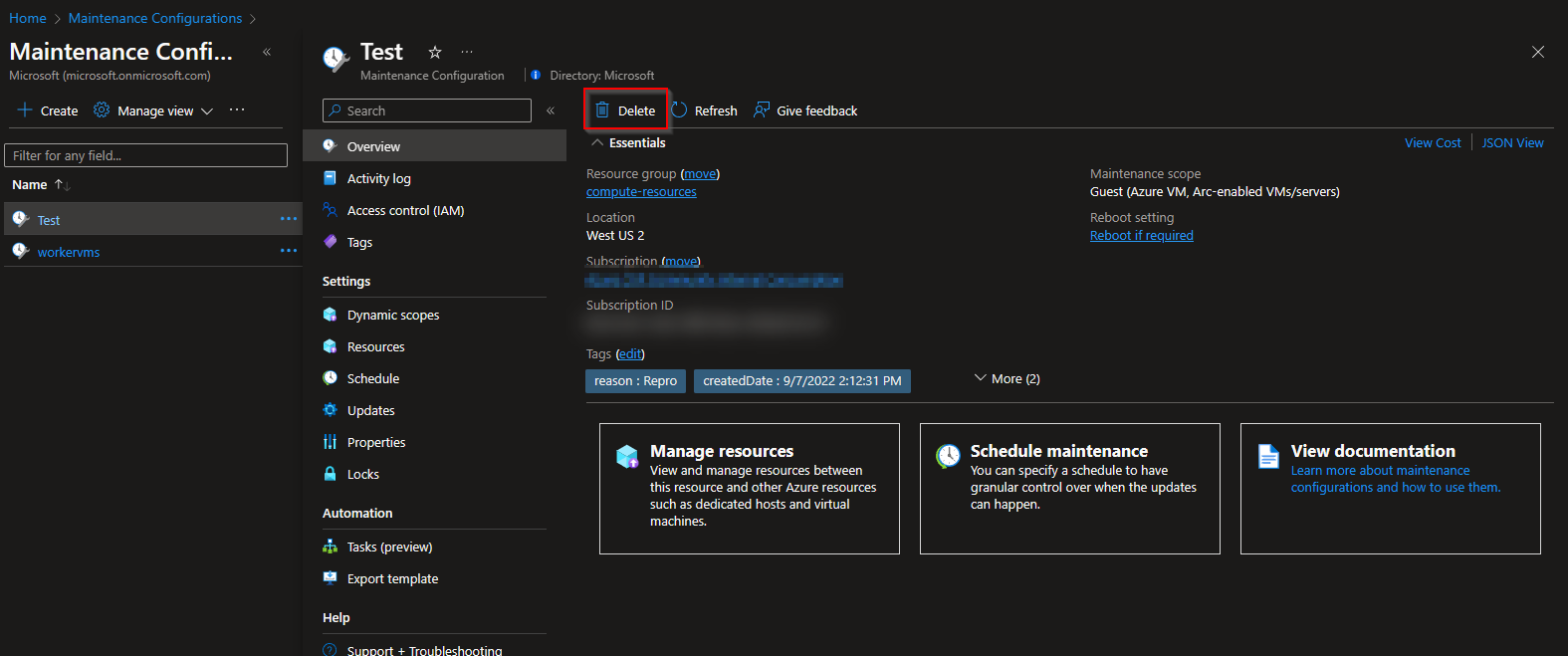Open the Manage resources card
This screenshot has width=1568, height=656.
[749, 489]
